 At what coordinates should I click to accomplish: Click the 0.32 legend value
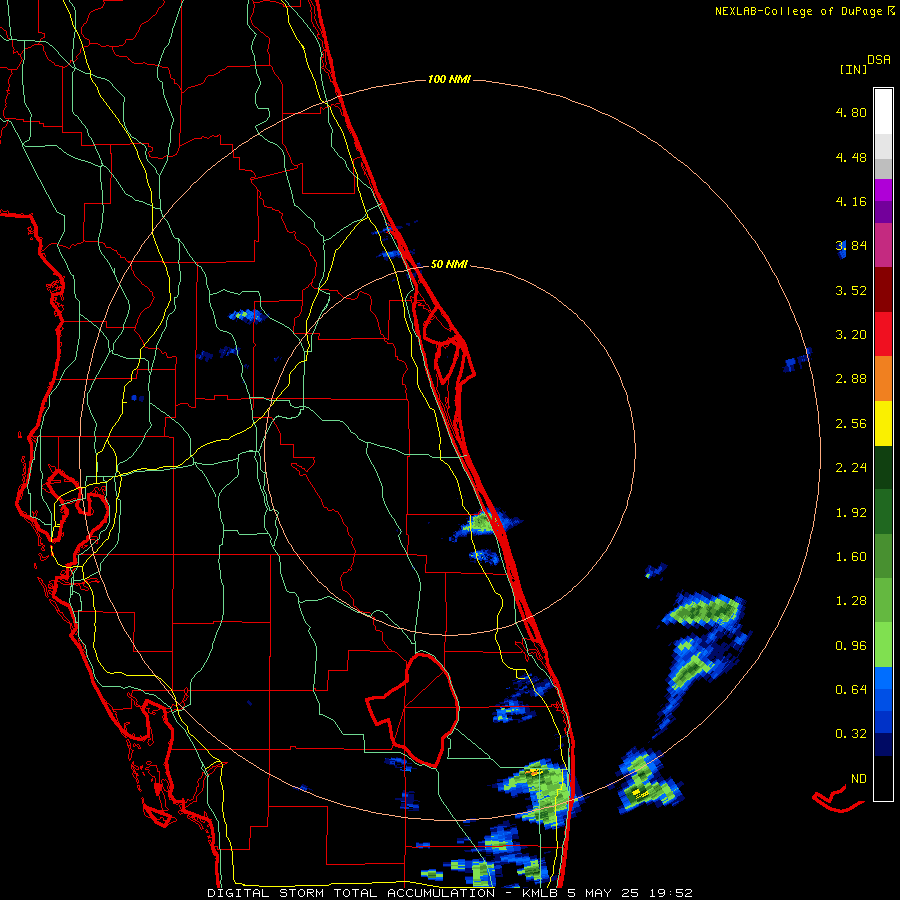[851, 734]
